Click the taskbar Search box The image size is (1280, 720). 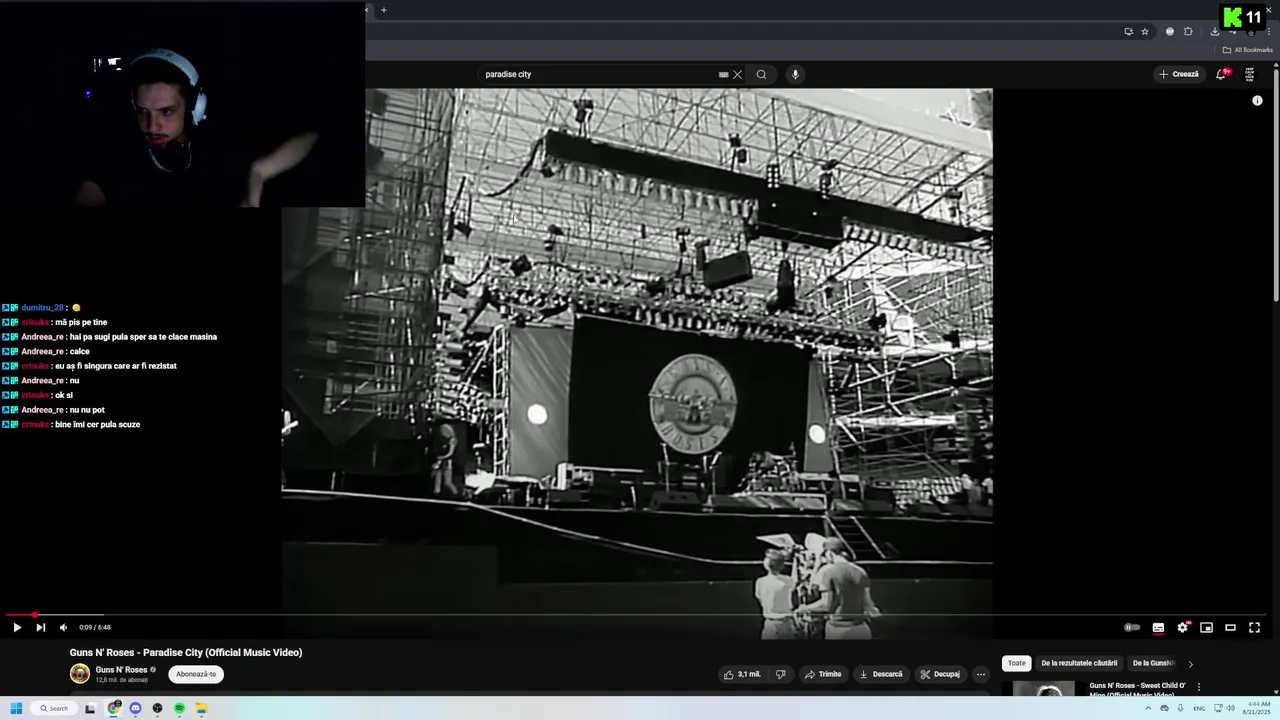tap(54, 708)
